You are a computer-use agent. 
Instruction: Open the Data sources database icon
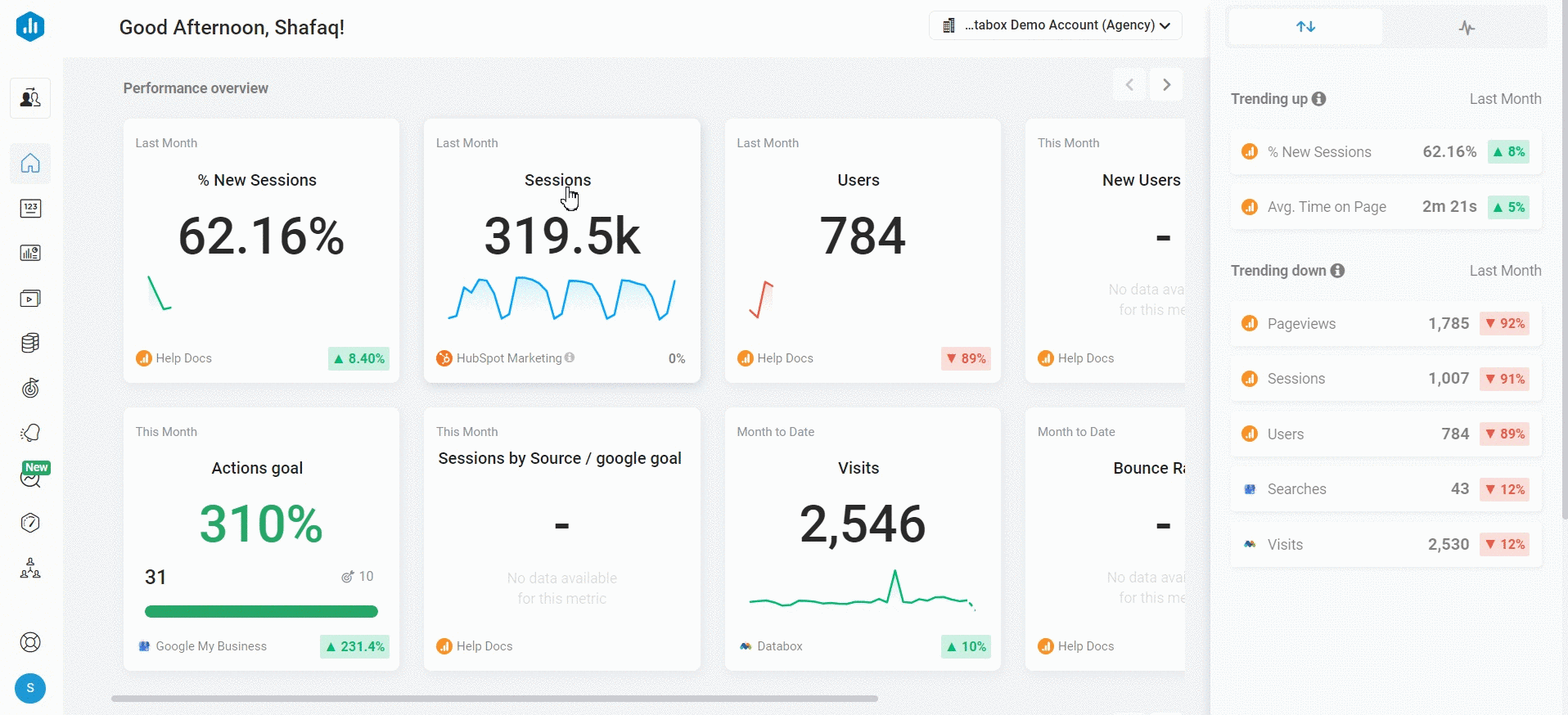tap(30, 343)
